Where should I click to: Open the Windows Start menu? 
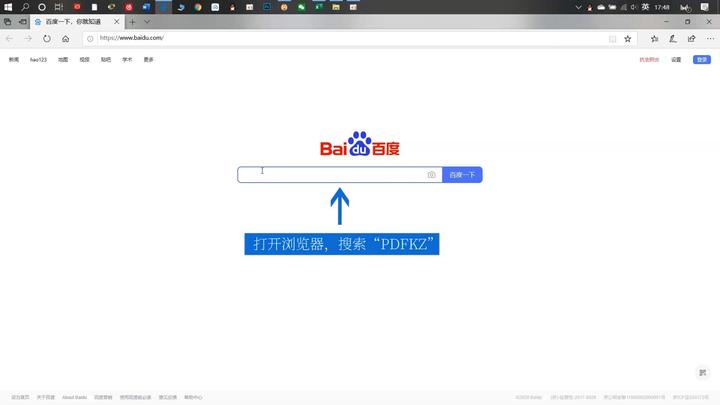click(x=8, y=7)
